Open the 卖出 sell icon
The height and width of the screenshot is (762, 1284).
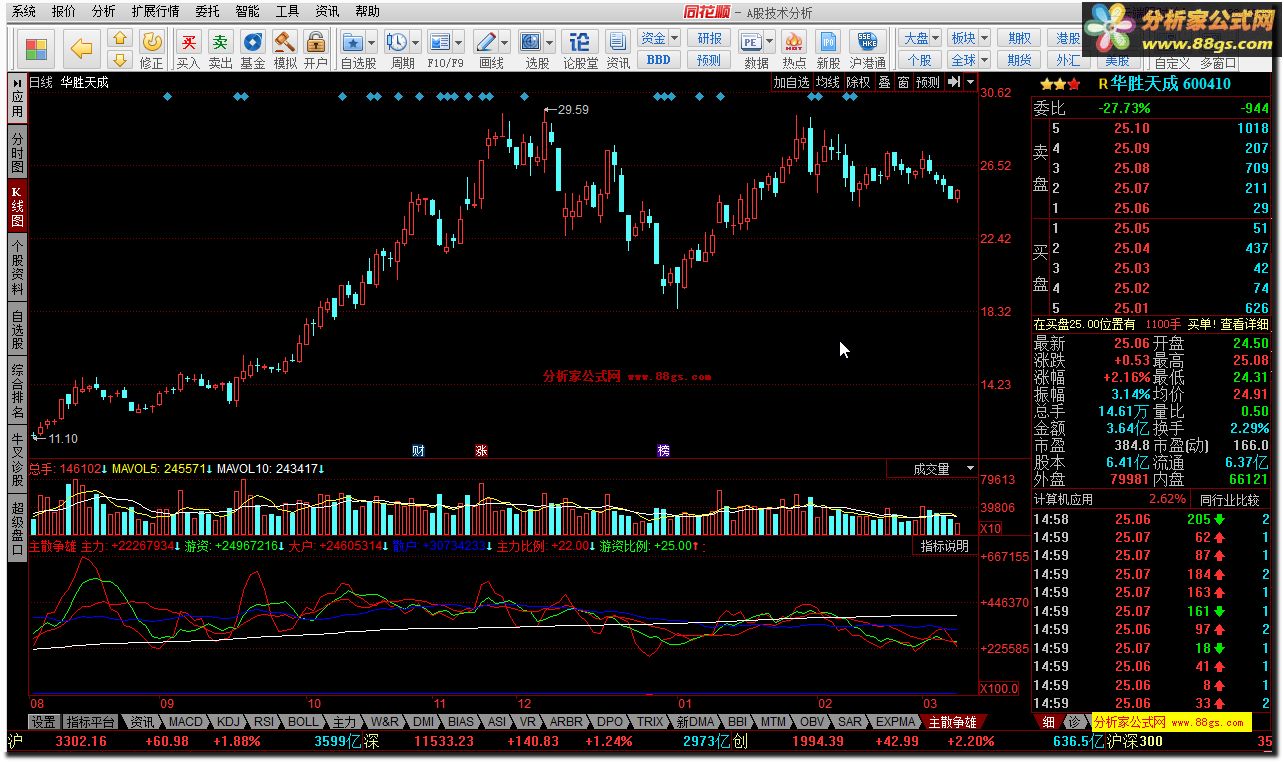(x=220, y=42)
